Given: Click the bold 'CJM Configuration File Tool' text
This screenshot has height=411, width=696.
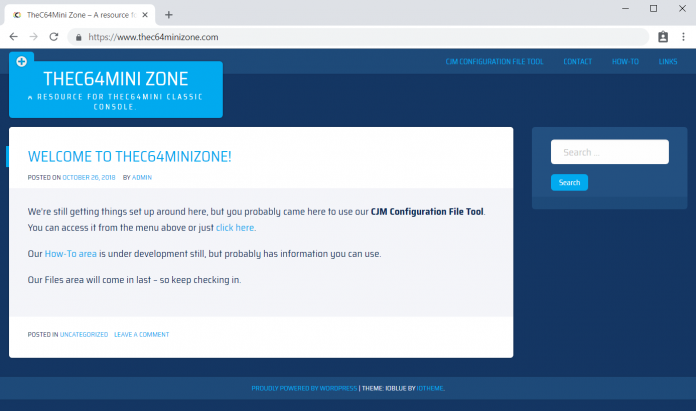Looking at the screenshot, I should (427, 212).
